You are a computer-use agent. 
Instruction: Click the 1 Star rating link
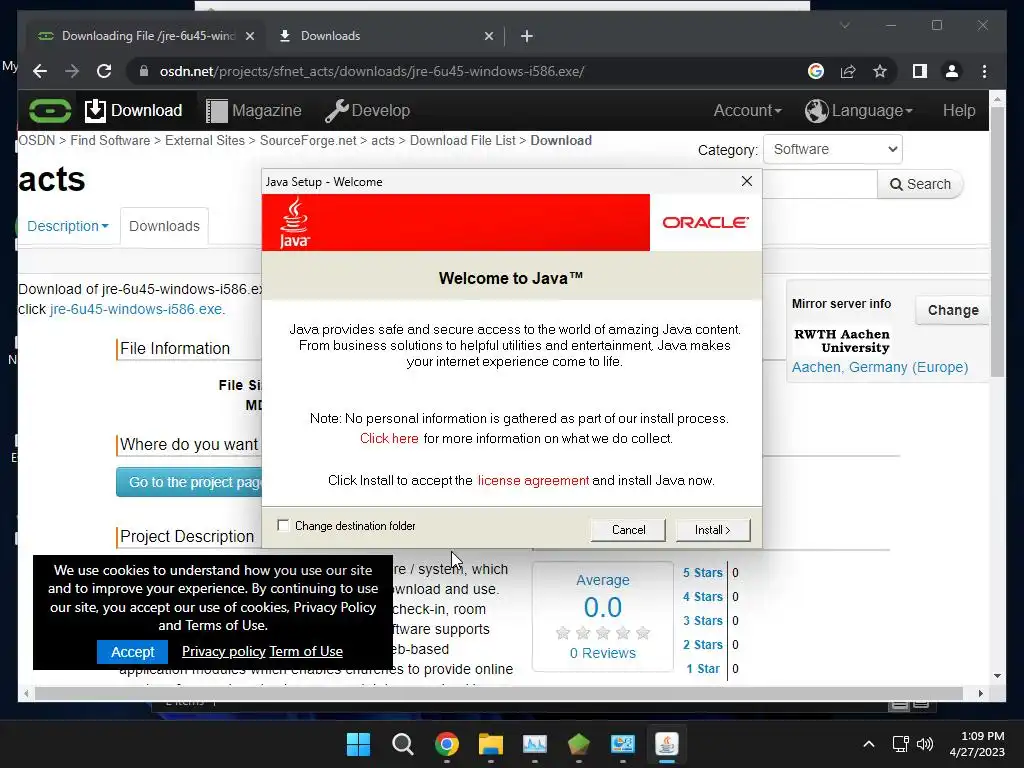point(703,669)
